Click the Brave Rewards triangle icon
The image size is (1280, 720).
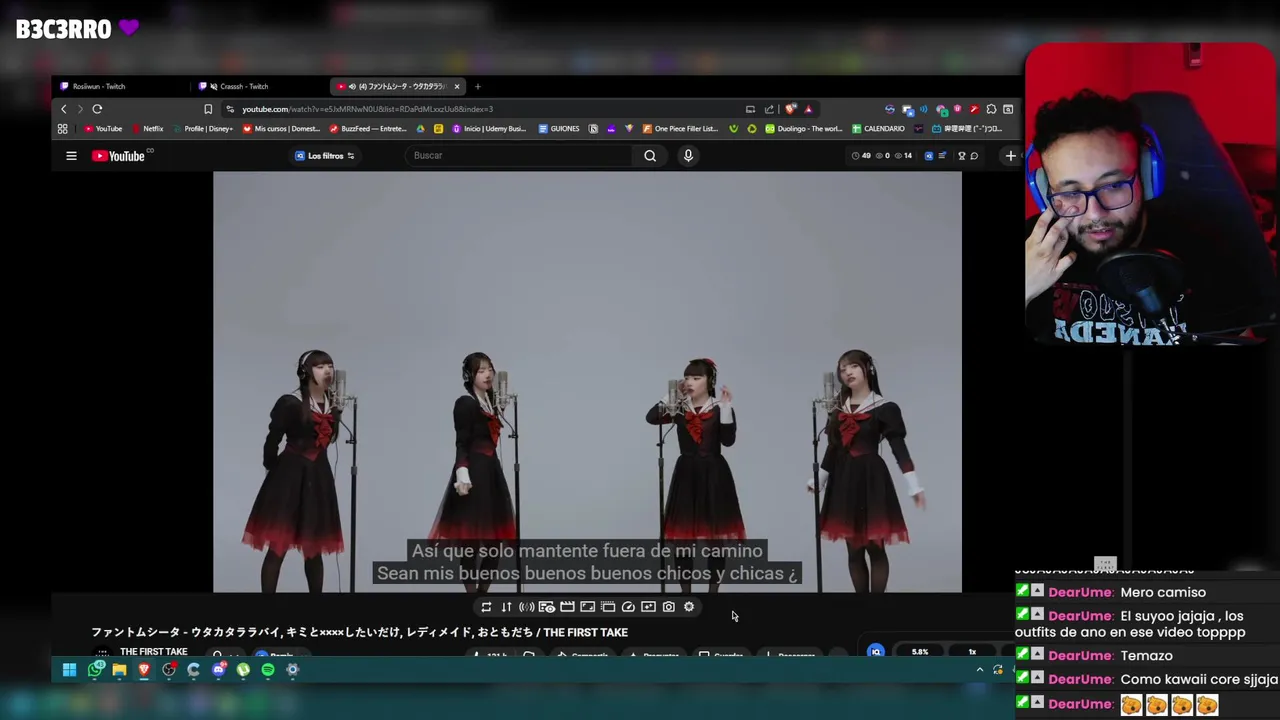(808, 109)
